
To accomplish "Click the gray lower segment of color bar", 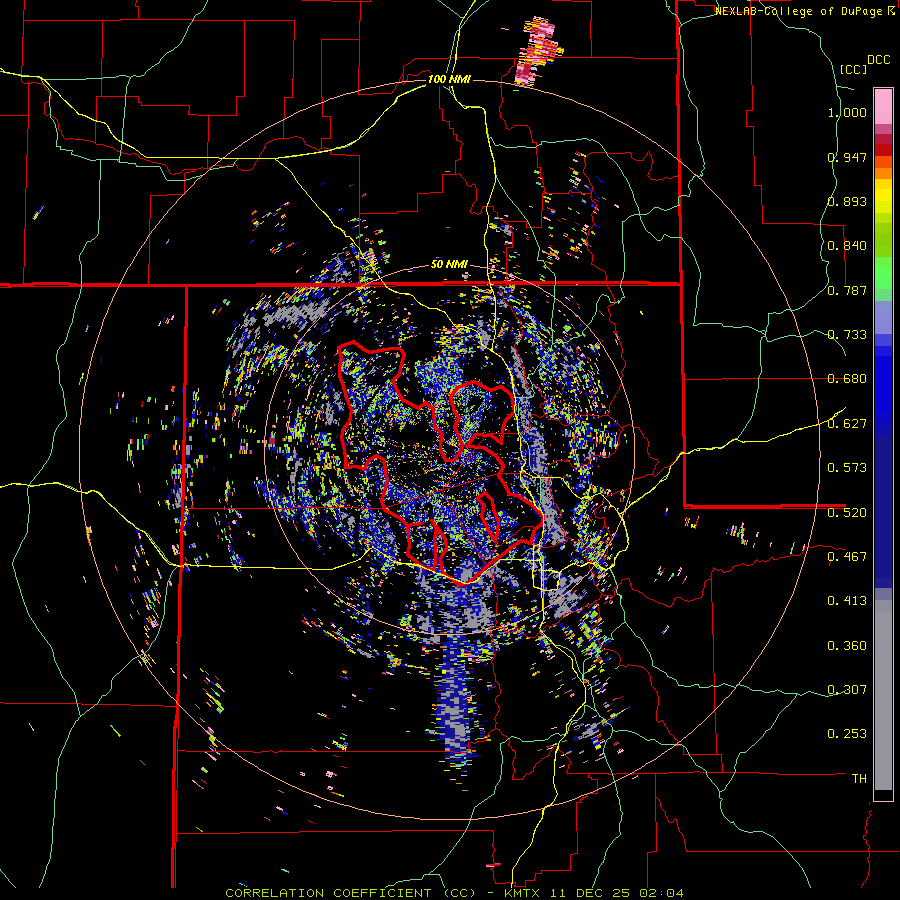I will click(883, 695).
